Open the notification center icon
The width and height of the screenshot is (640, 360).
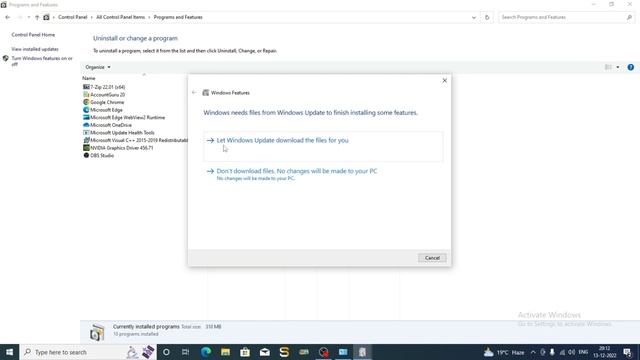(628, 352)
